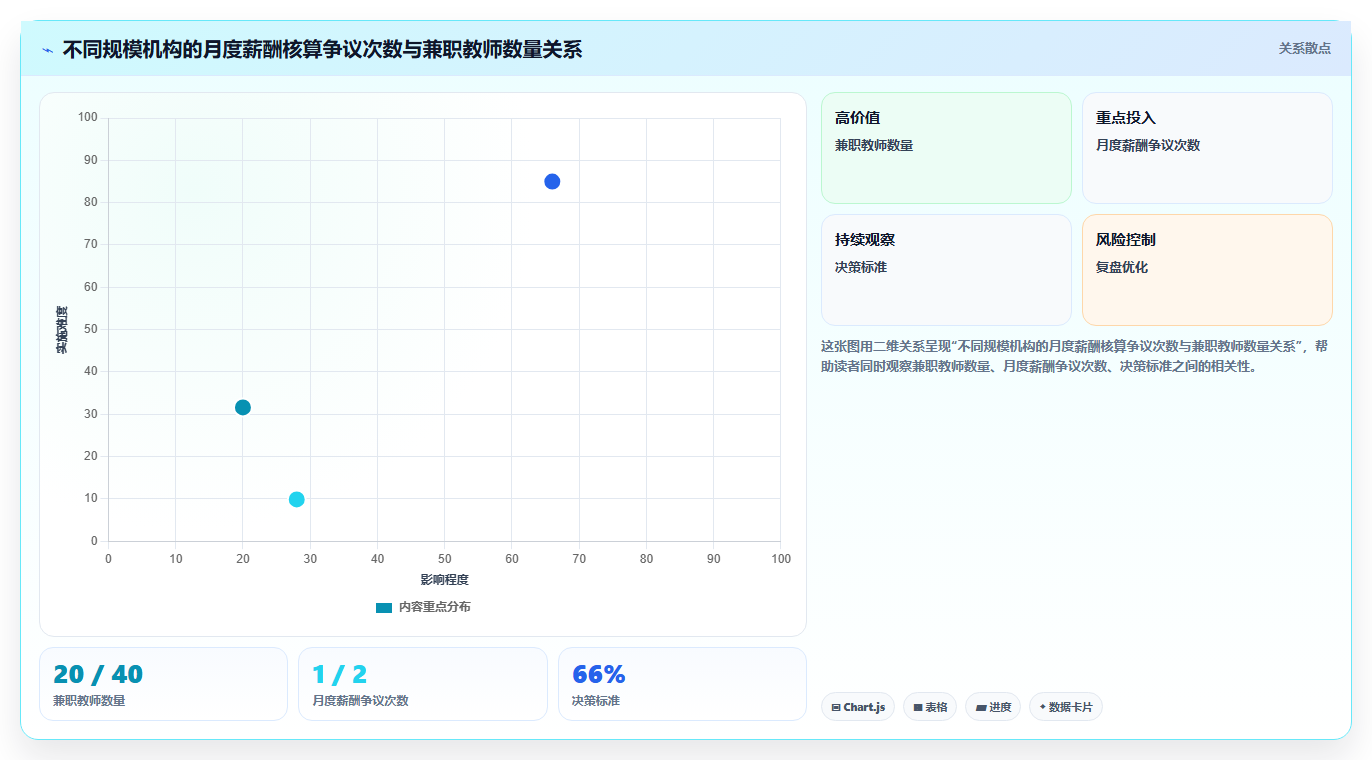This screenshot has width=1372, height=760.
Task: Click the lightning icon beside the title
Action: [47, 50]
